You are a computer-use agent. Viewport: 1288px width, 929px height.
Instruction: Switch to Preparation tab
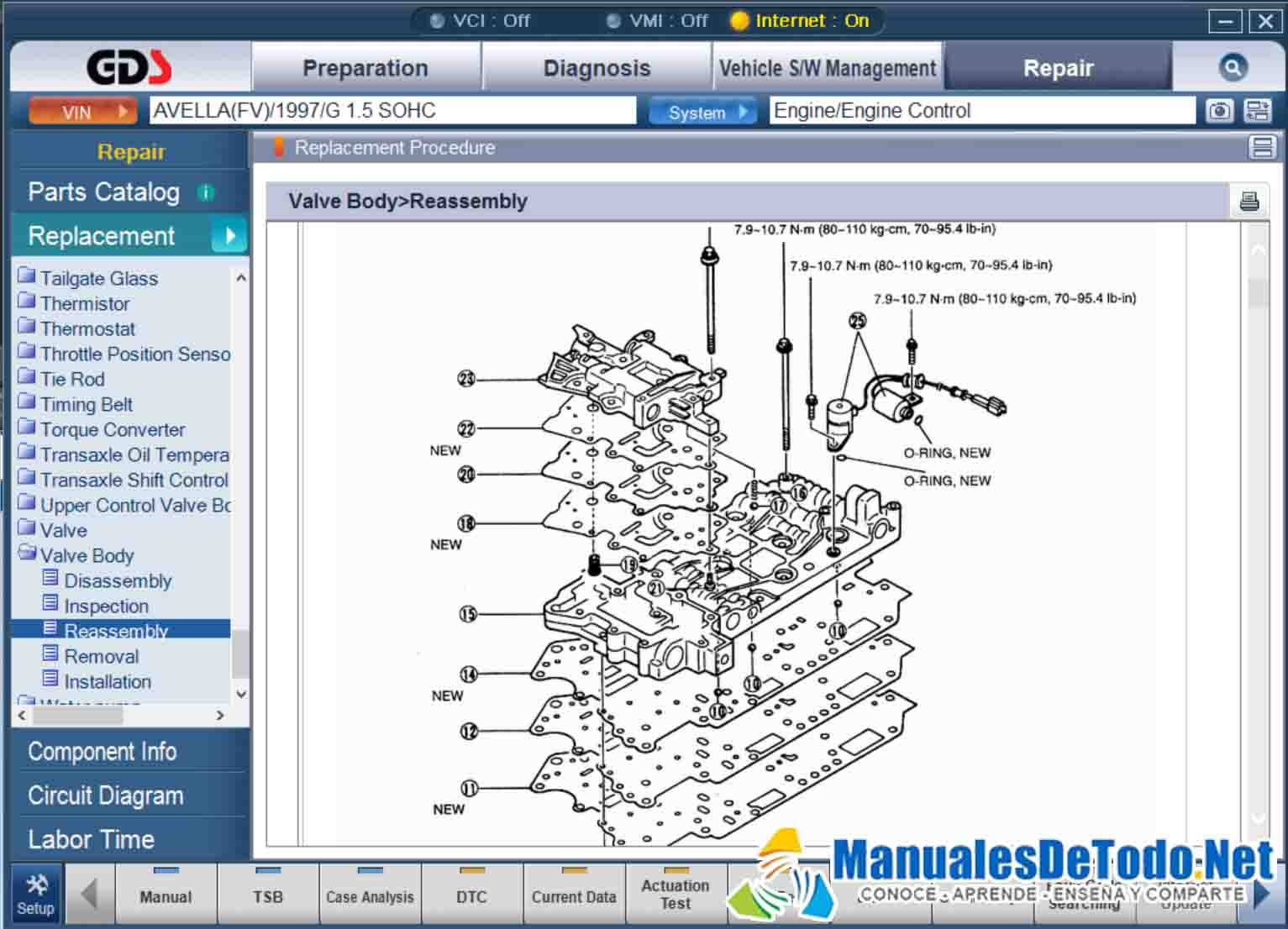tap(365, 68)
